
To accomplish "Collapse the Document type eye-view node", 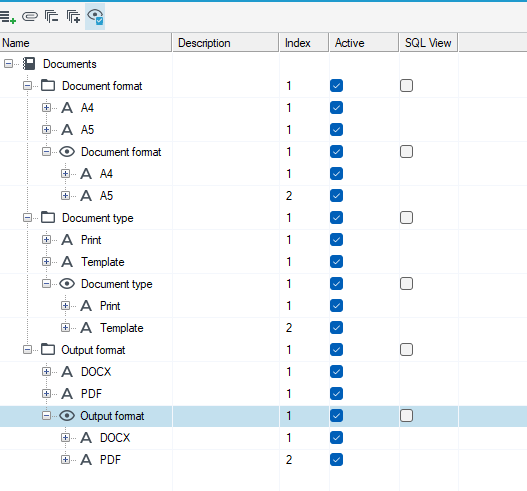I will (46, 284).
